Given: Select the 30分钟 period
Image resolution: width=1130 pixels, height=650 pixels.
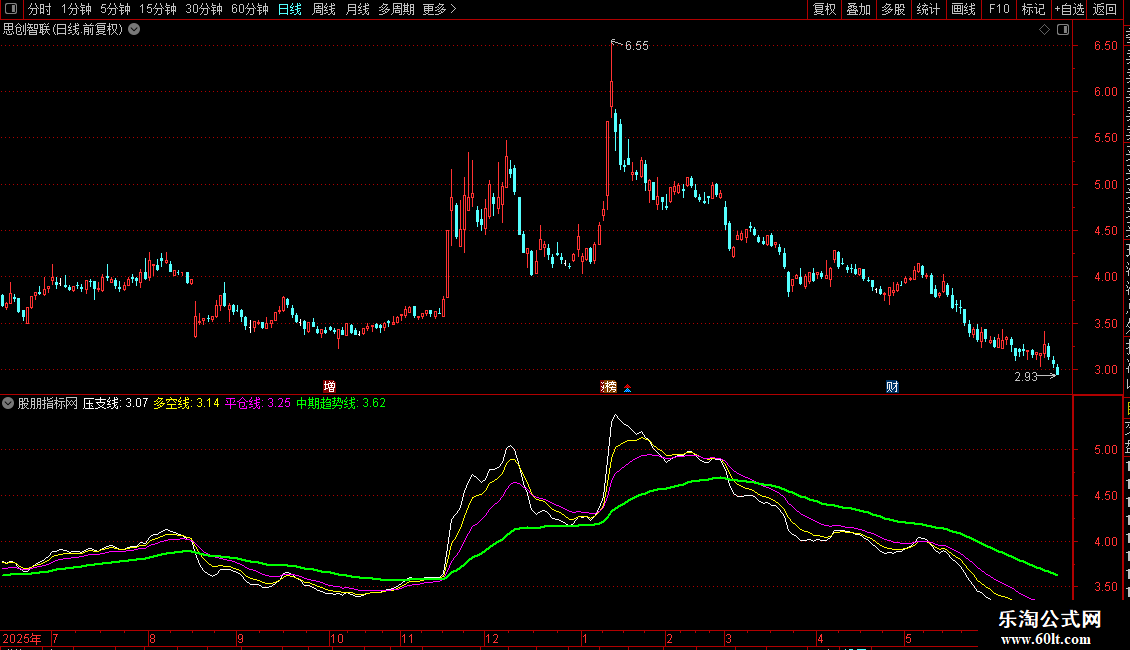Looking at the screenshot, I should point(204,9).
